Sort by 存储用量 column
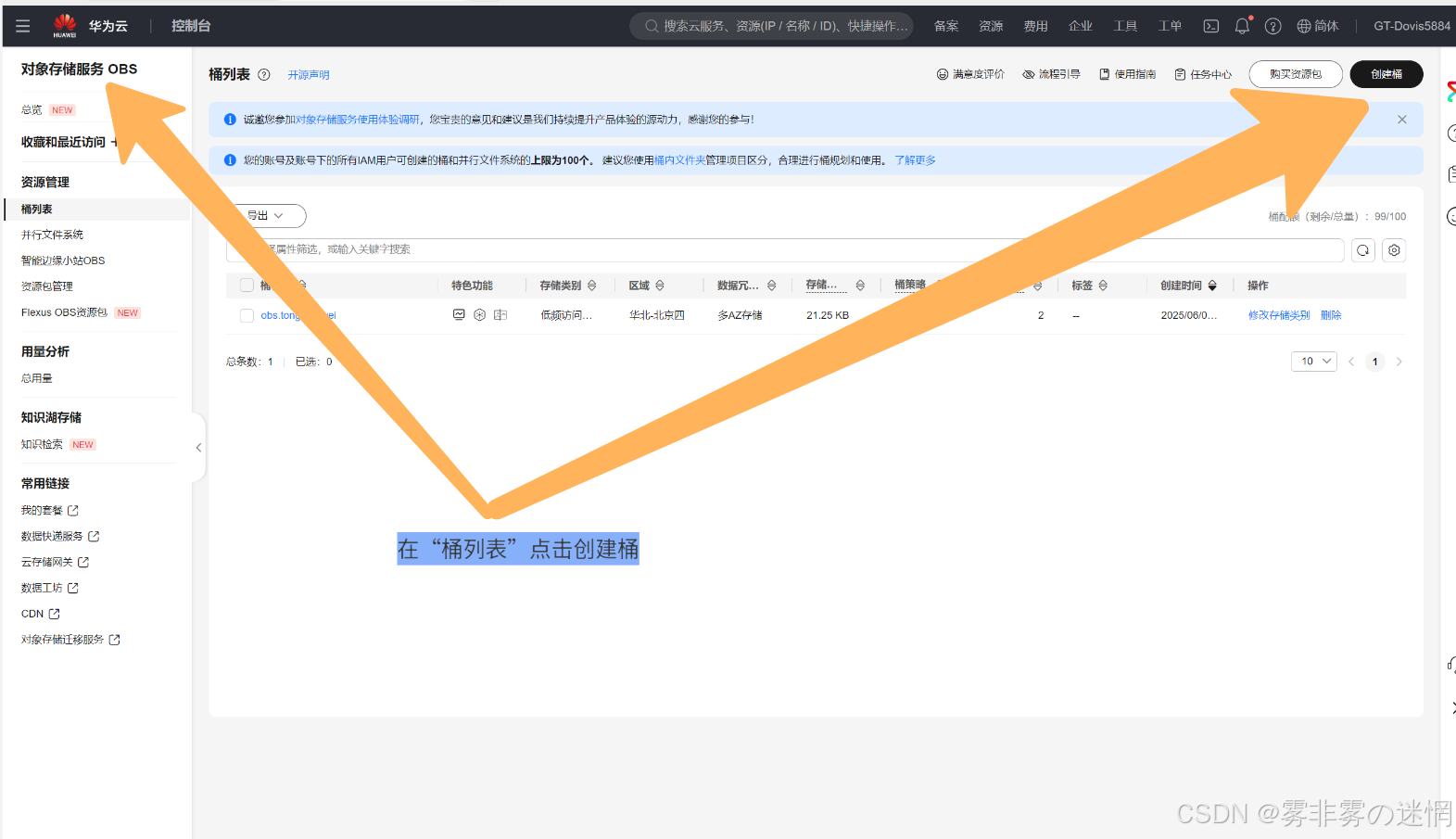Screen dimensions: 1456x839 point(860,286)
